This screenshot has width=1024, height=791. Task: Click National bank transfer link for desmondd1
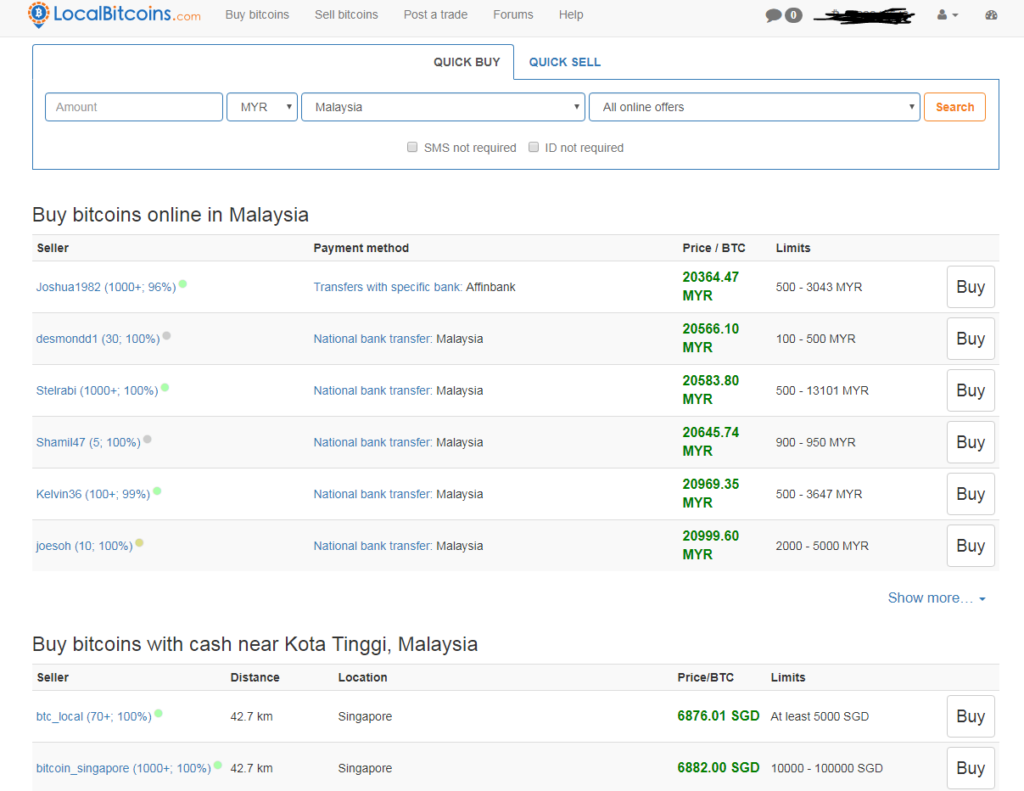click(373, 338)
